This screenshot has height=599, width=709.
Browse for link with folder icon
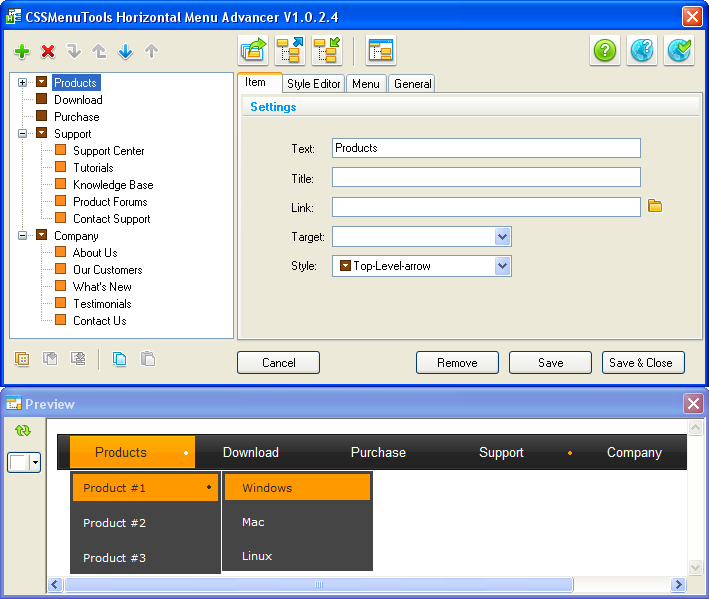point(655,206)
